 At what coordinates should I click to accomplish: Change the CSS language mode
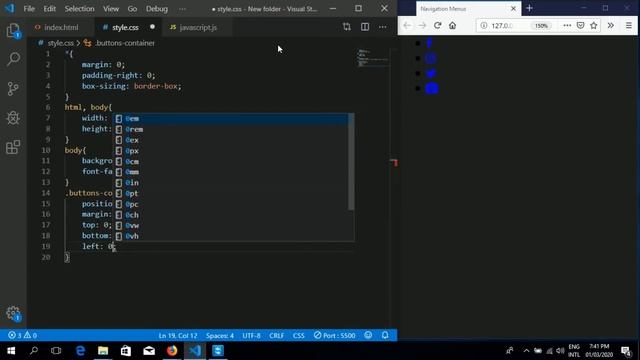click(x=299, y=336)
